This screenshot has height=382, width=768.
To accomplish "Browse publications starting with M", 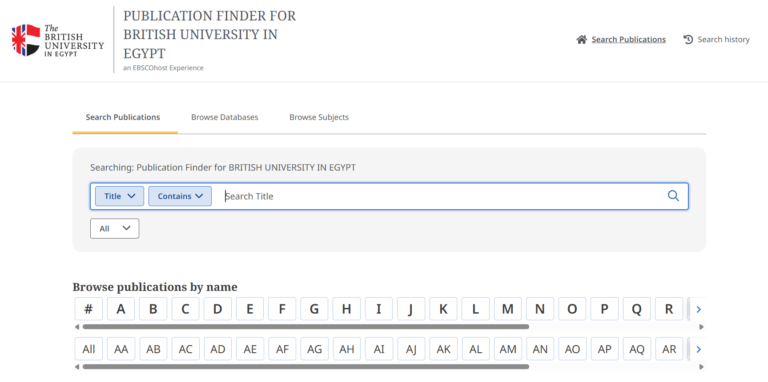I will (x=508, y=309).
